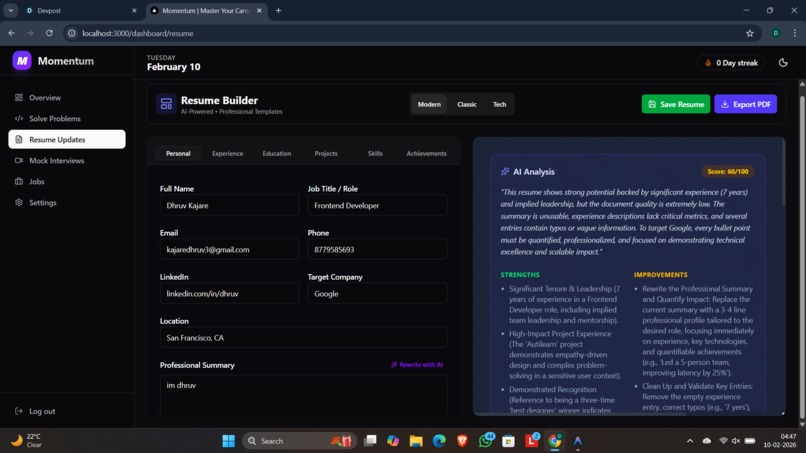Switch to the Skills tab
Viewport: 806px width, 453px height.
point(375,154)
